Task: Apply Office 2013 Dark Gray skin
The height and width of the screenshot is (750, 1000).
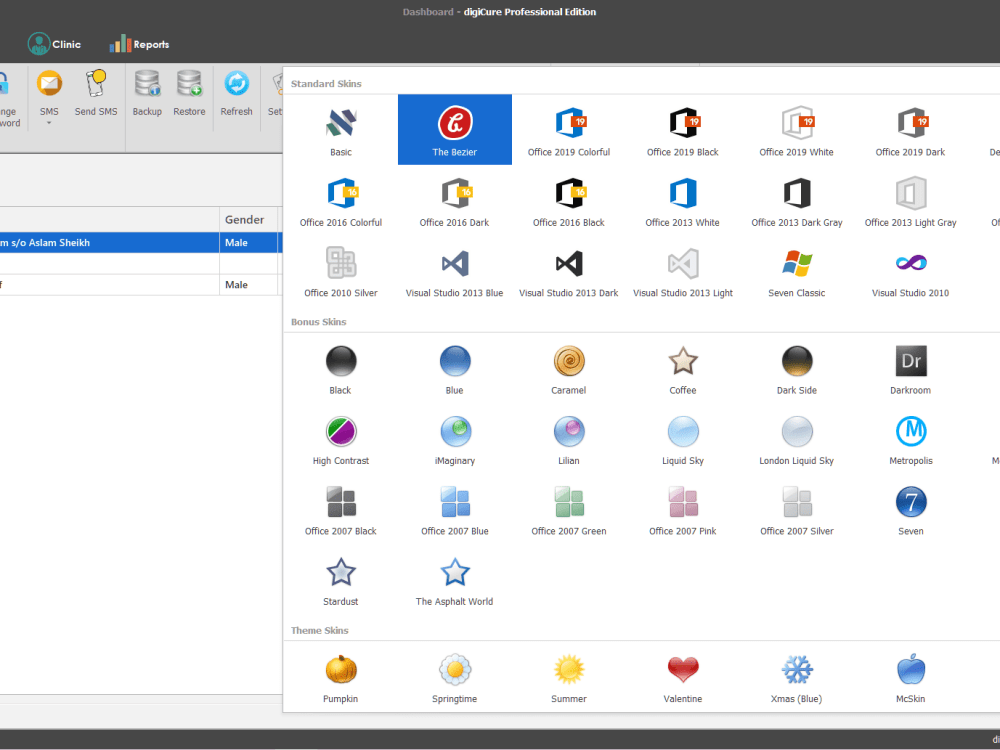Action: 796,201
